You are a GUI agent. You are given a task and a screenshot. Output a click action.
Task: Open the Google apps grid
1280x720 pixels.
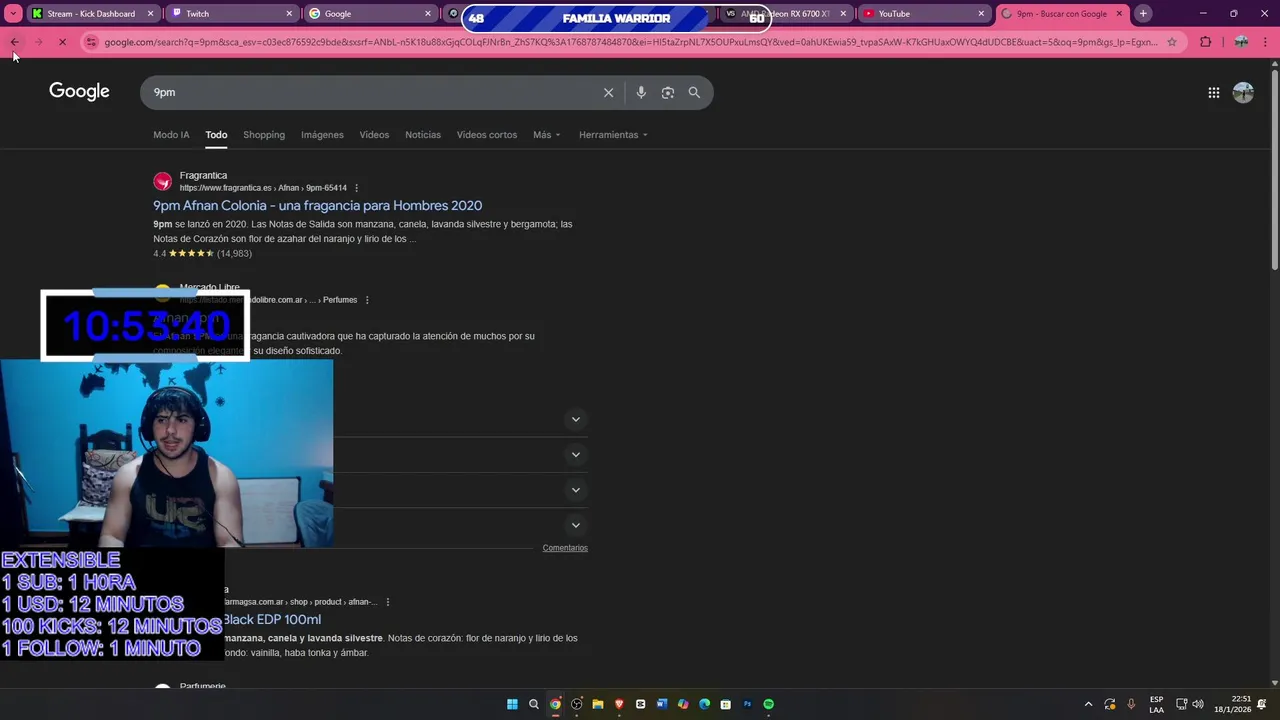click(1213, 92)
